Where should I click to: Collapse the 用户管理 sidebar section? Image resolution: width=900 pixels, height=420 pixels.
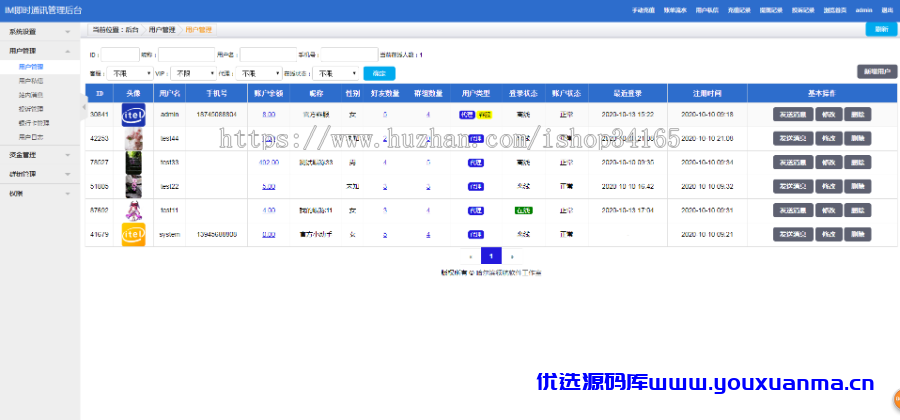point(40,51)
